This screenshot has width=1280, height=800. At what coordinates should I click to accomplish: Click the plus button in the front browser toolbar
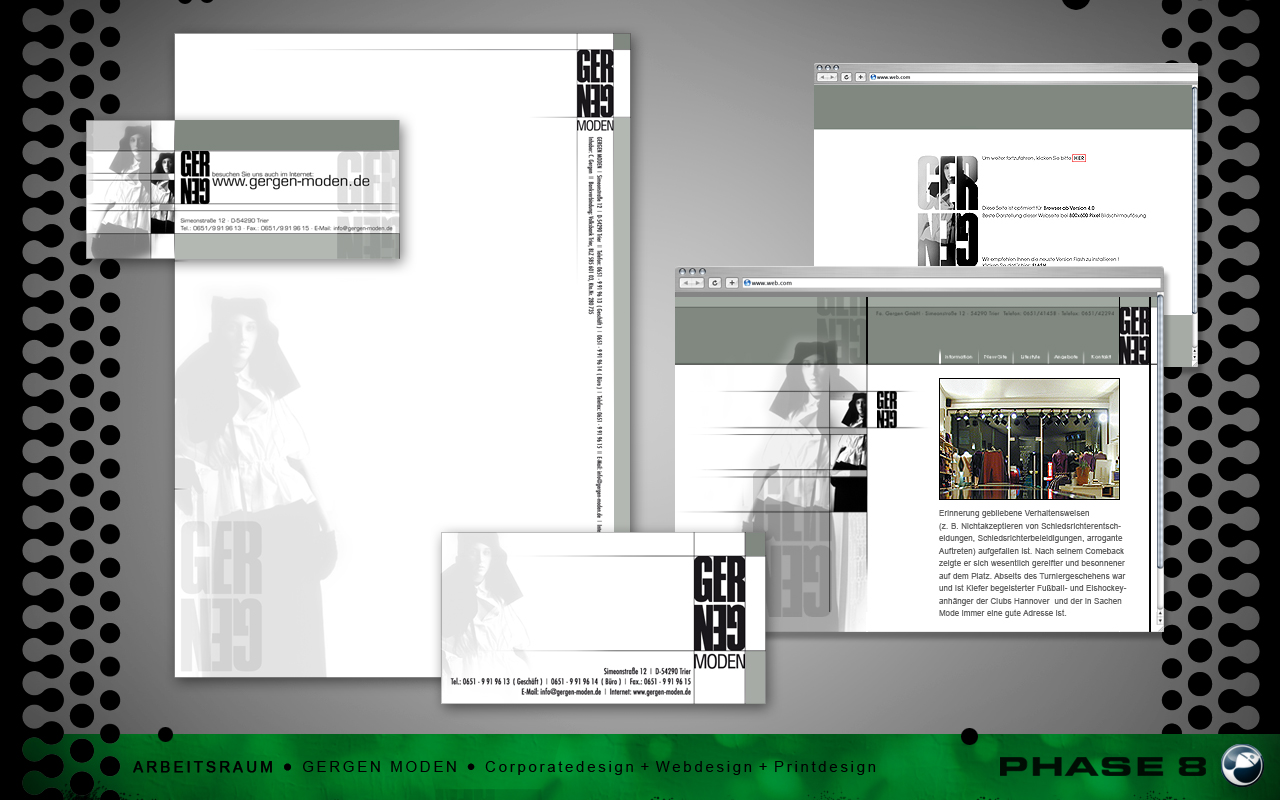point(732,283)
